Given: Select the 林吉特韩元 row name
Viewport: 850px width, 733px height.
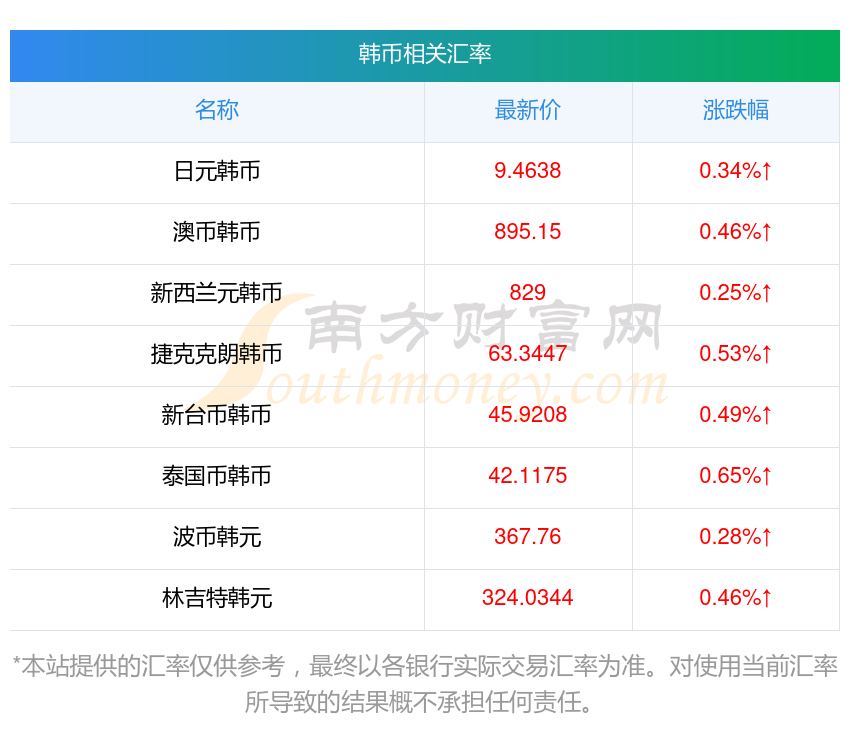Looking at the screenshot, I should point(217,598).
